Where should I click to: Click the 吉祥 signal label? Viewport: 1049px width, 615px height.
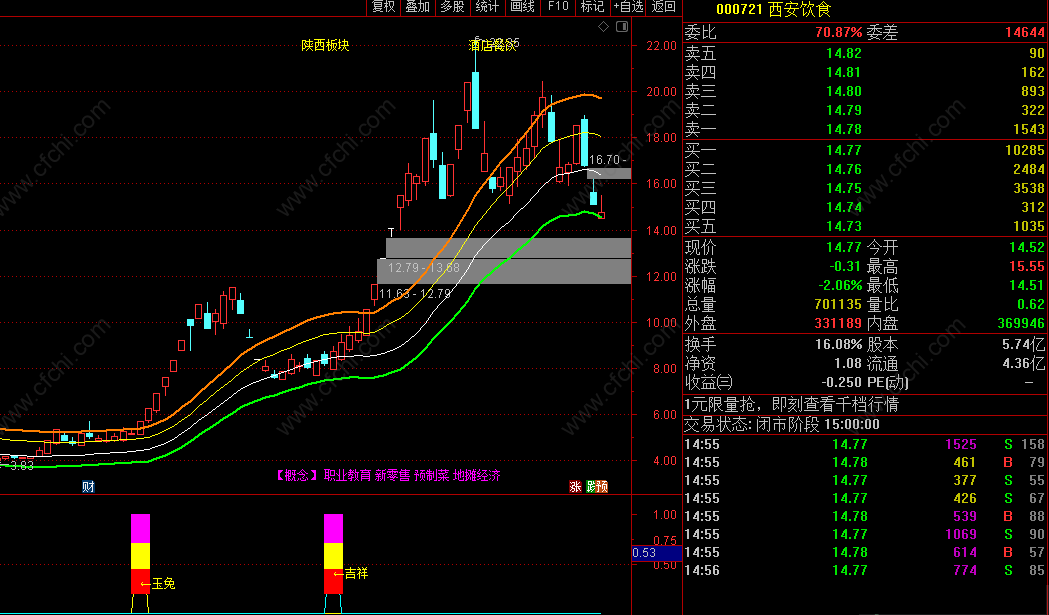pos(356,574)
